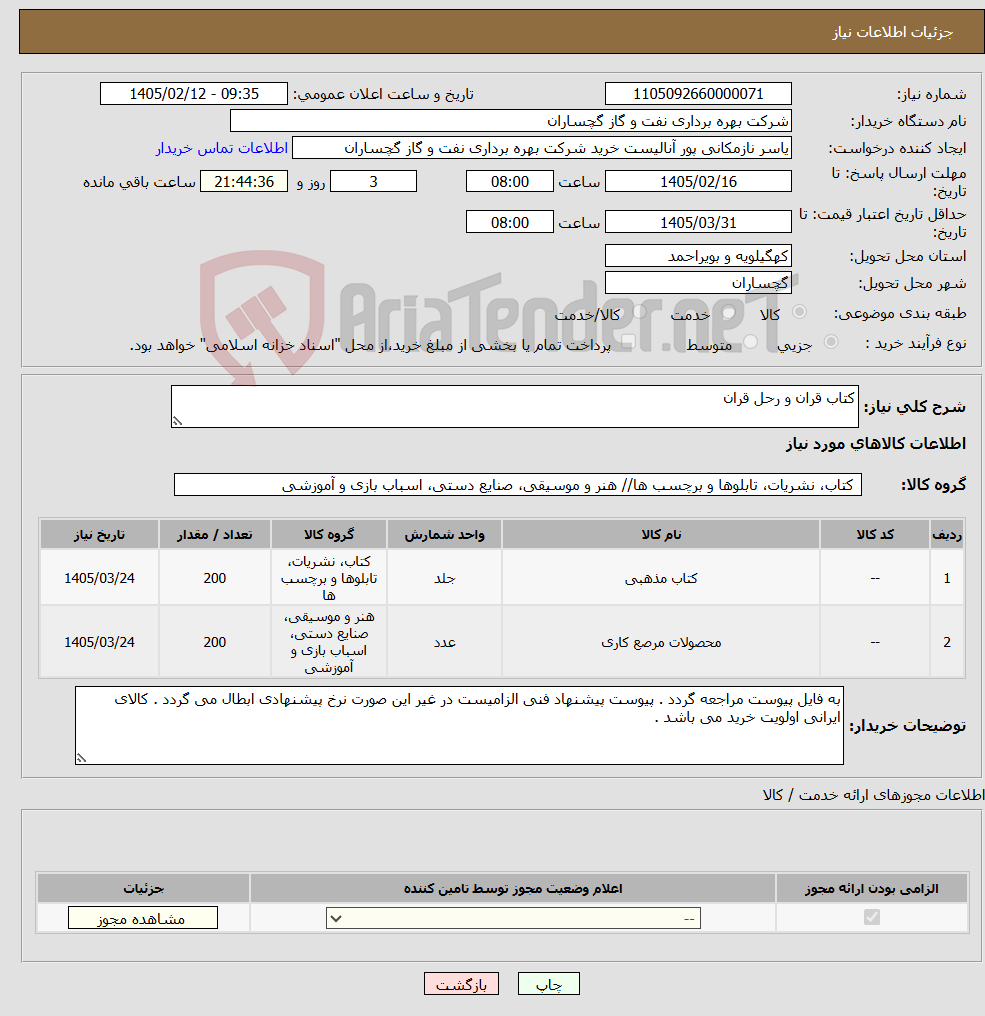Click the اعلام وضعیت مجوز header
The height and width of the screenshot is (1016, 985).
[x=513, y=888]
